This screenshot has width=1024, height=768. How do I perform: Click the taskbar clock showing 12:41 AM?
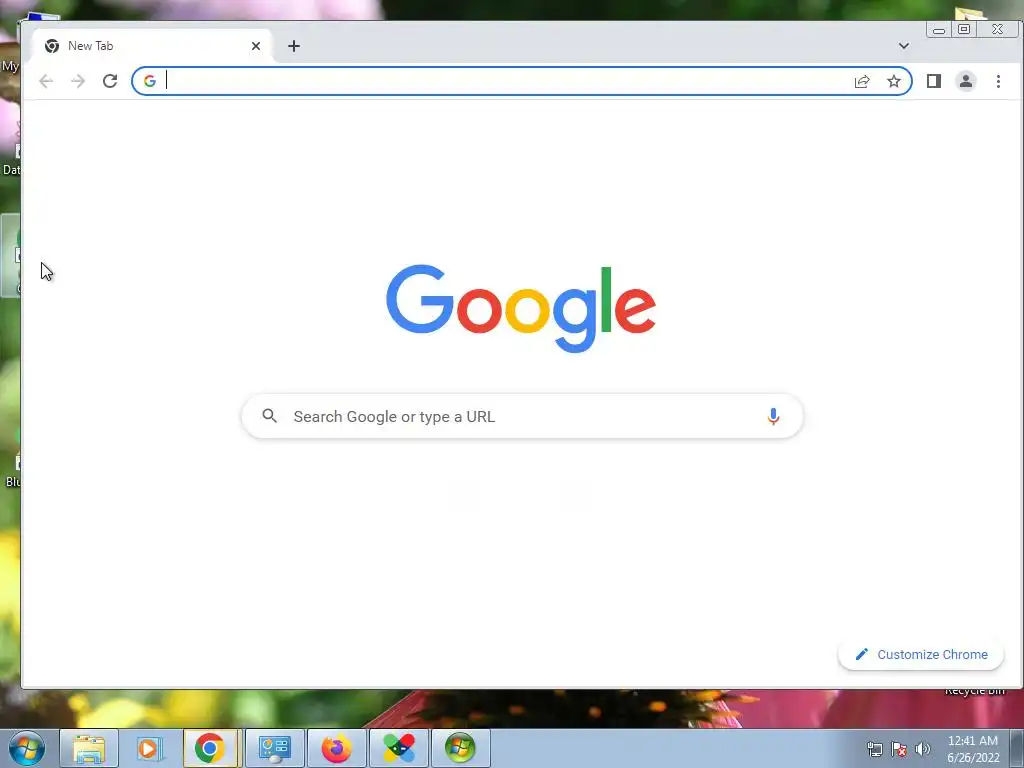[x=972, y=749]
